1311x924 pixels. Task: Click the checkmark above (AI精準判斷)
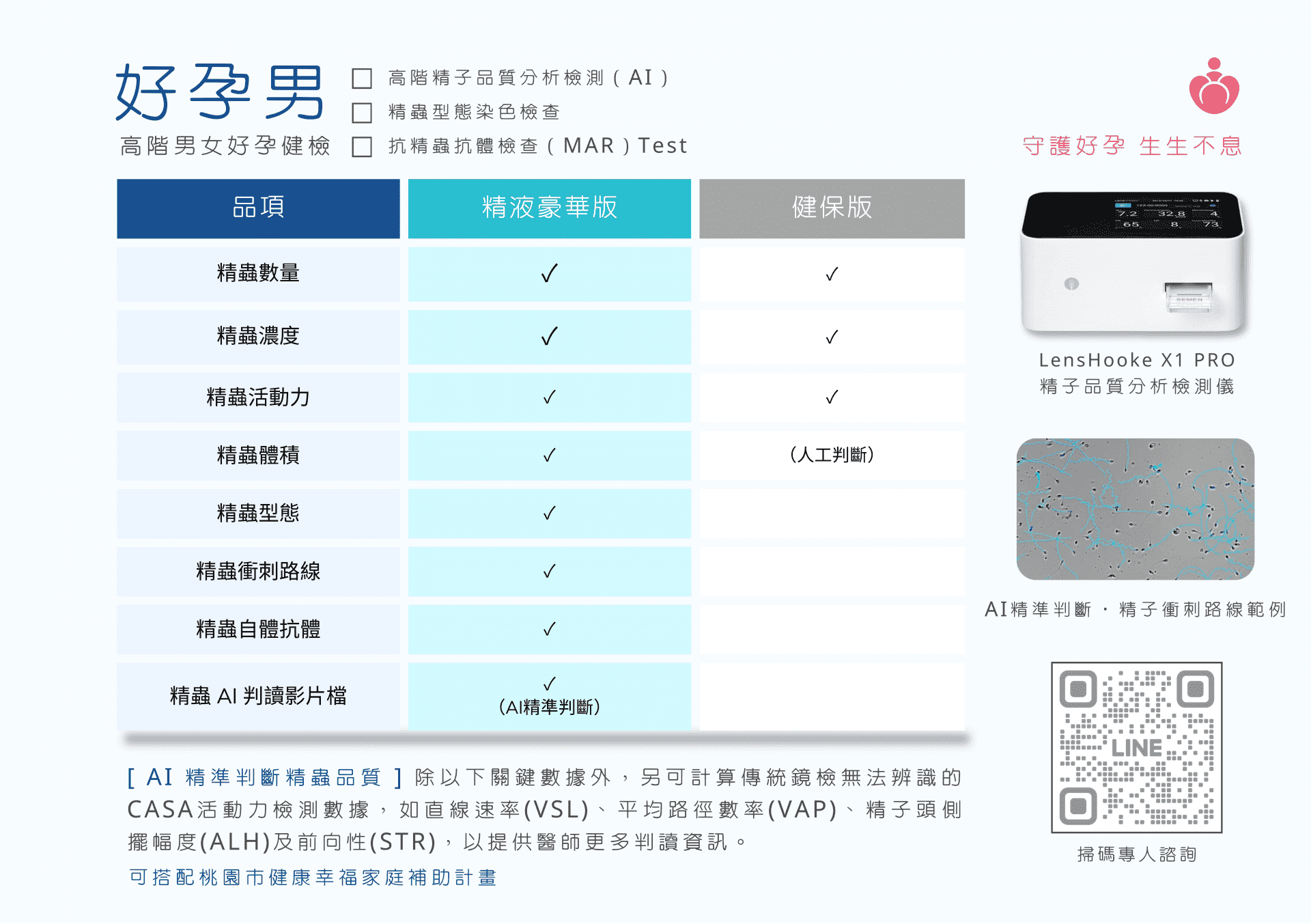[x=549, y=684]
